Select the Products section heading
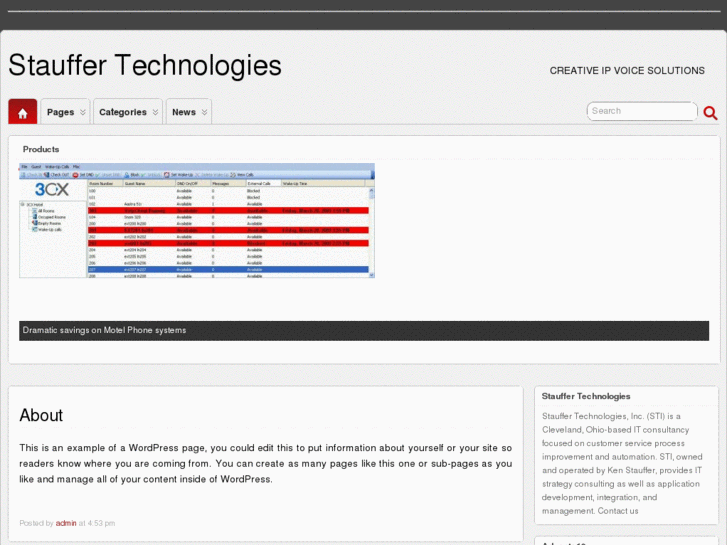The width and height of the screenshot is (727, 545). (x=41, y=149)
